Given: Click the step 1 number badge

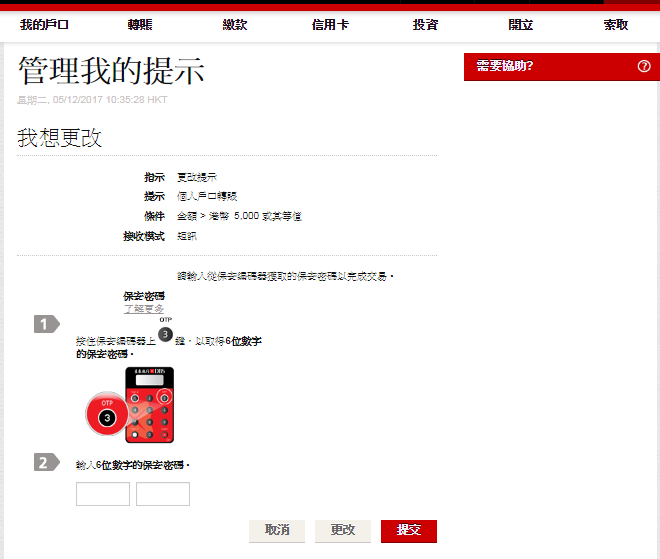Looking at the screenshot, I should point(45,323).
